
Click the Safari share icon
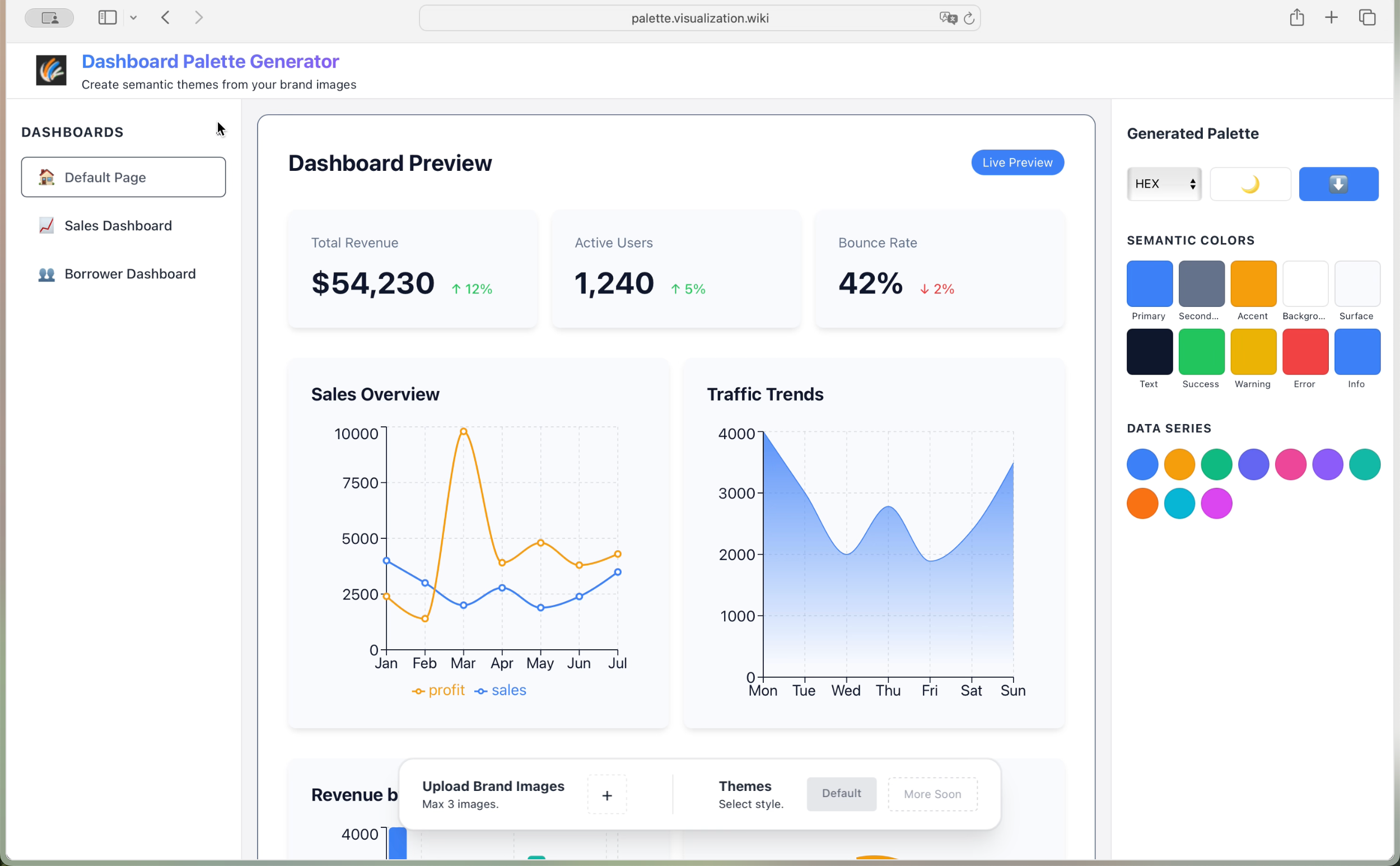(1296, 18)
